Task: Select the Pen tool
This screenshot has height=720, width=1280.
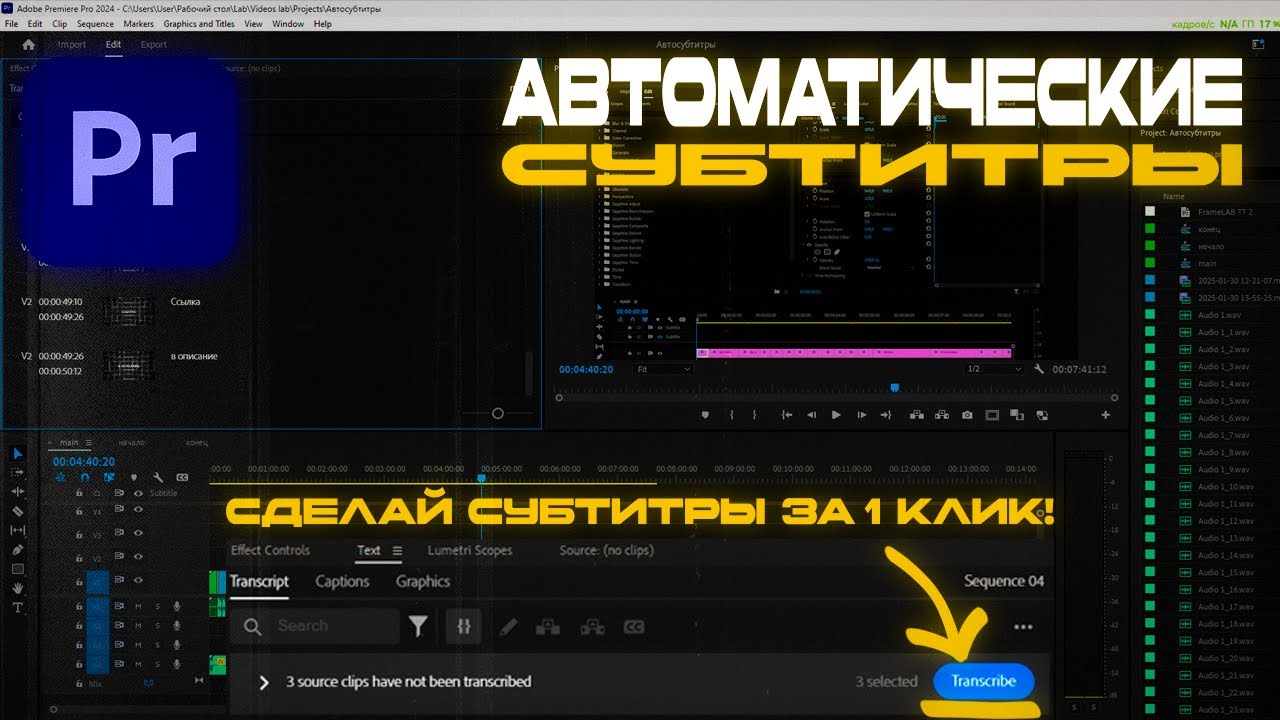Action: [18, 549]
